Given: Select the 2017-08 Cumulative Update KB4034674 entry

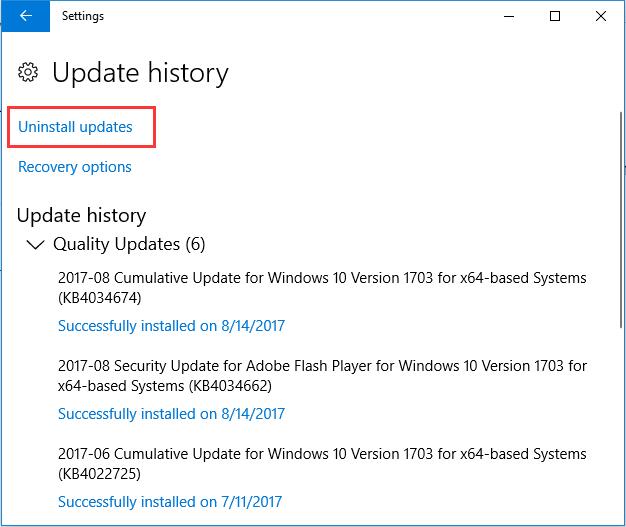Looking at the screenshot, I should coord(322,287).
